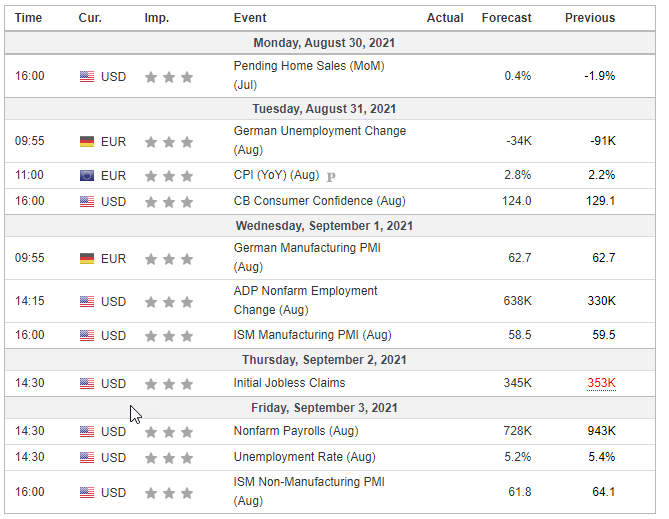This screenshot has height=519, width=669.
Task: Sort by the Time column header
Action: click(x=28, y=18)
